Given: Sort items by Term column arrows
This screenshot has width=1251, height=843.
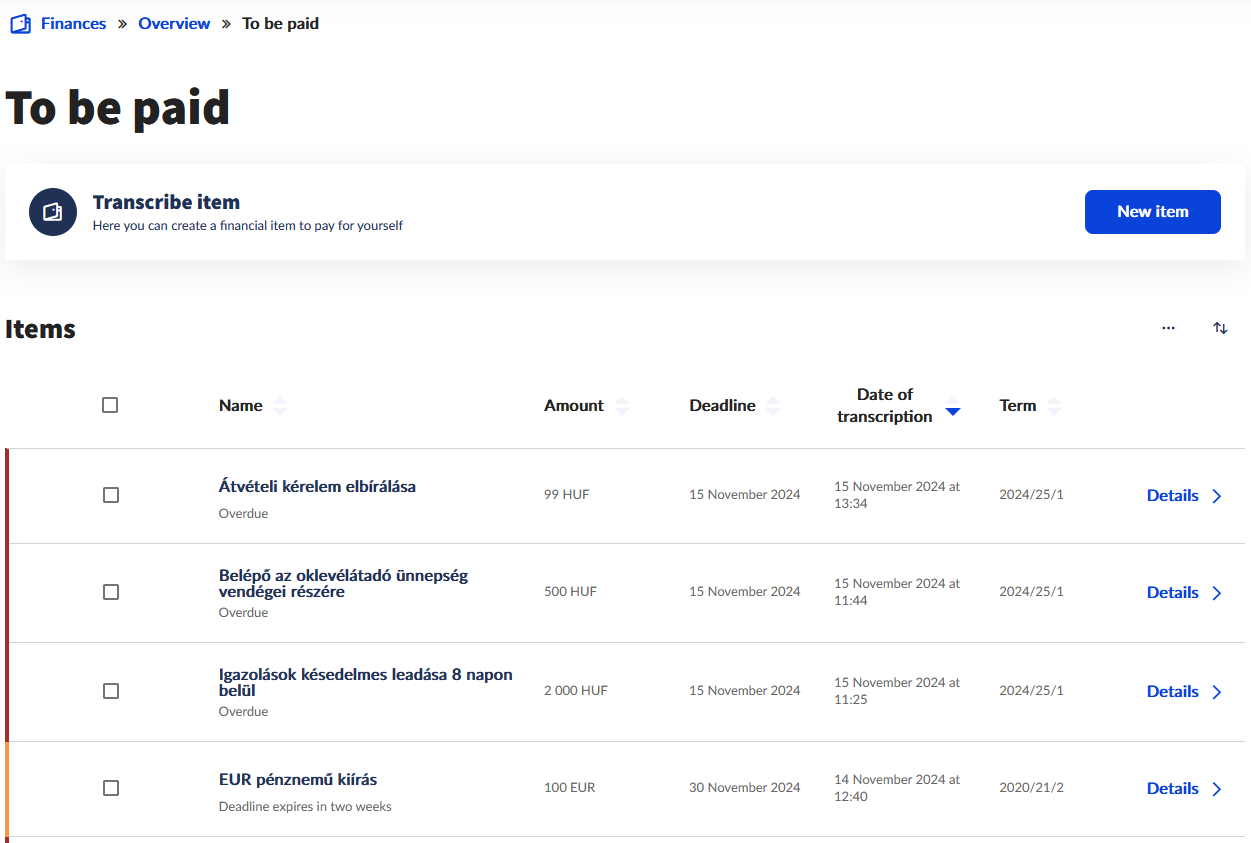Looking at the screenshot, I should (x=1054, y=406).
